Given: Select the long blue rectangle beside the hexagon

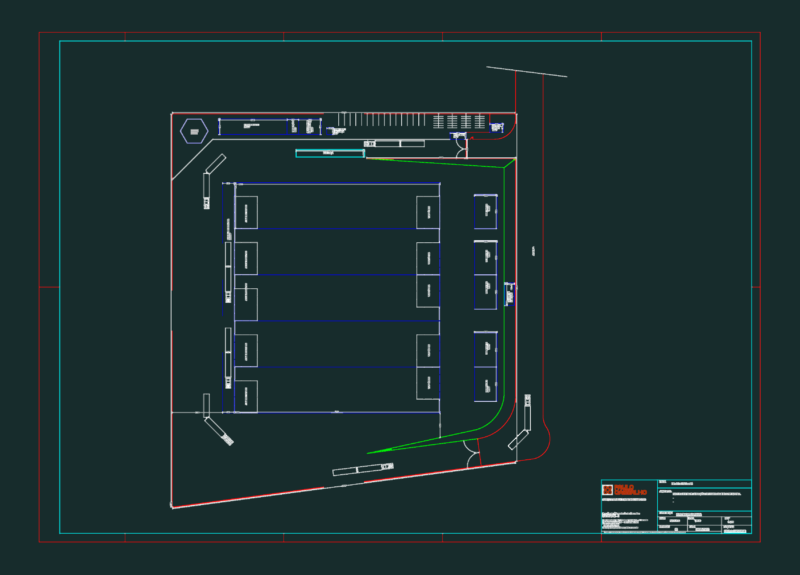Looking at the screenshot, I should tap(270, 127).
